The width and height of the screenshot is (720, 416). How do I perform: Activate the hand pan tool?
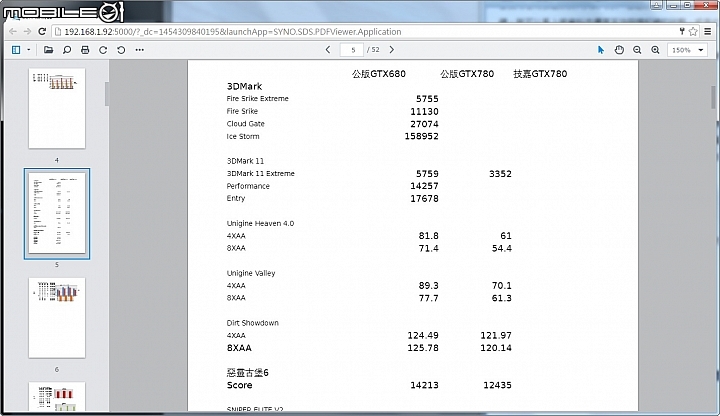[x=619, y=50]
